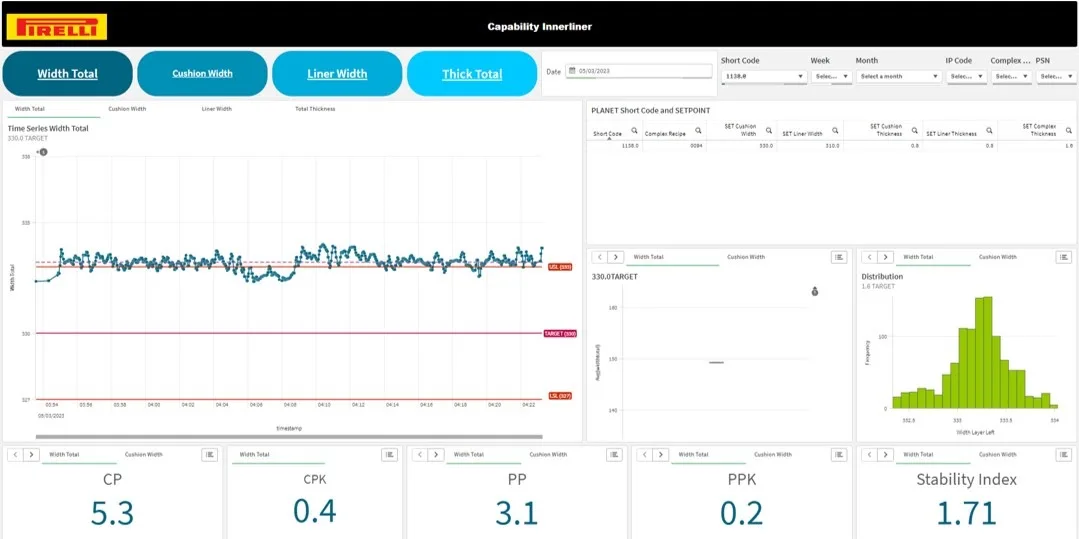Click next arrow on the CP card
This screenshot has width=1079, height=539.
click(x=32, y=454)
